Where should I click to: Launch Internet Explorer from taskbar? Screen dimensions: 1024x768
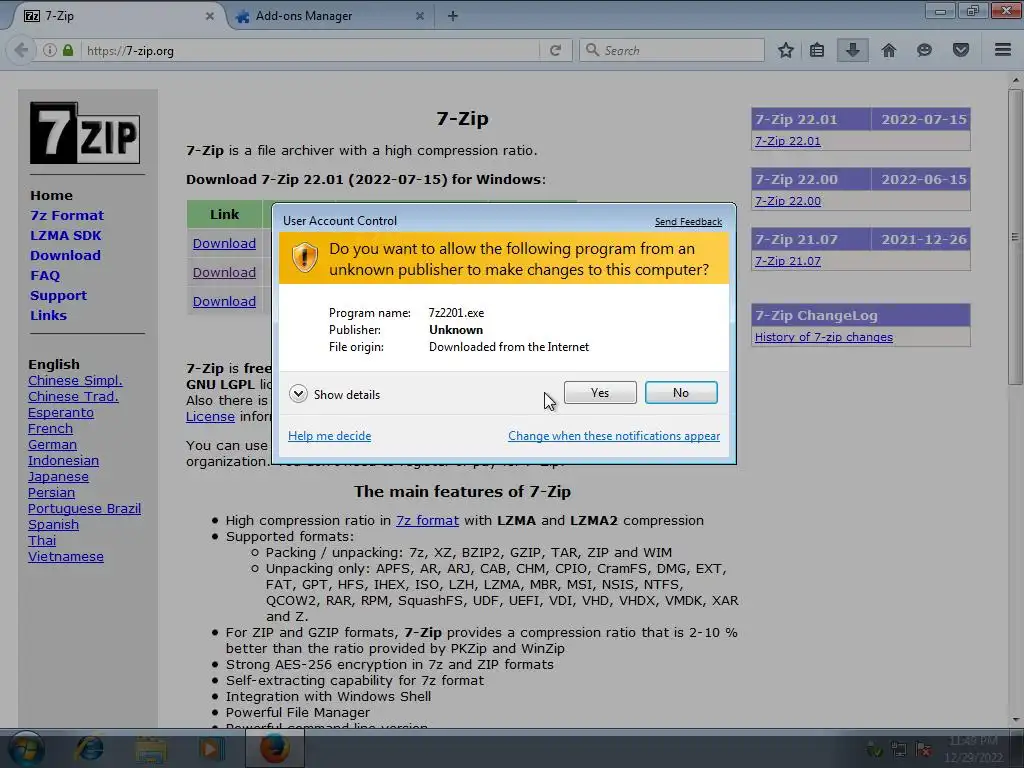click(x=89, y=748)
